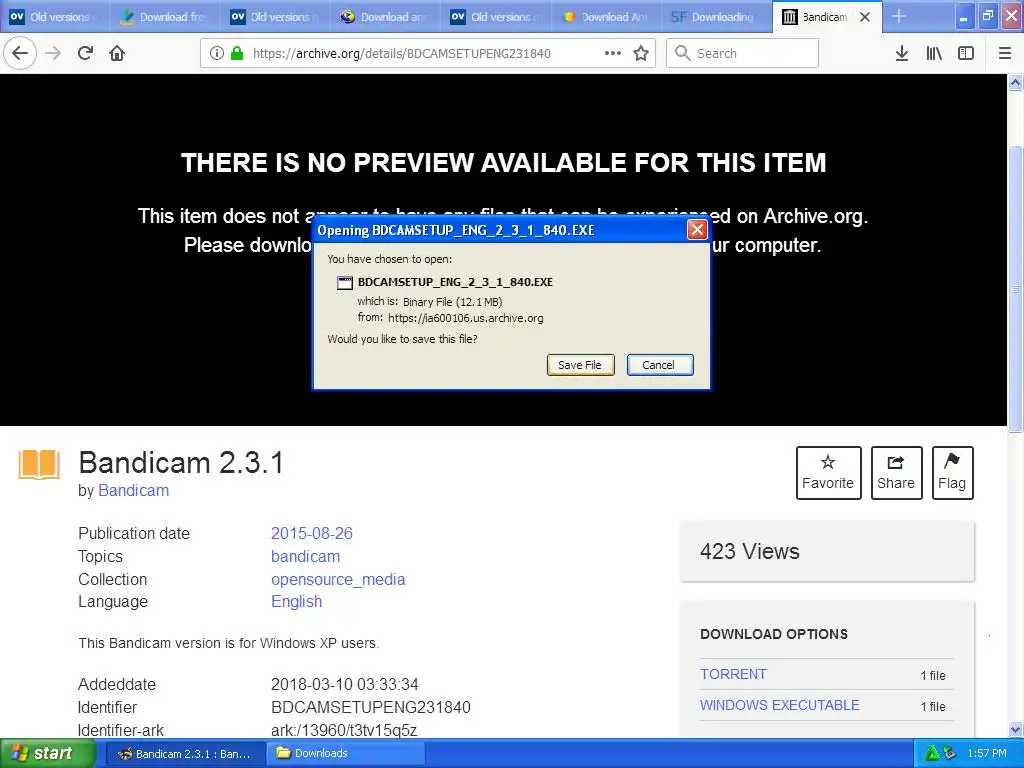Reload the current page
The height and width of the screenshot is (768, 1024).
point(86,53)
